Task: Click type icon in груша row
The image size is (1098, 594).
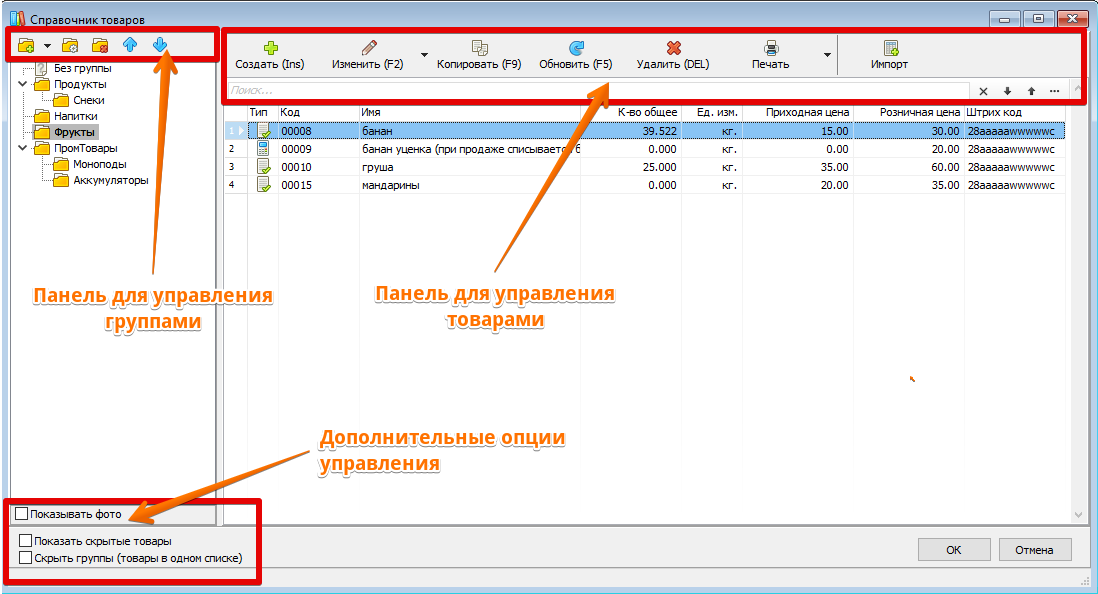Action: coord(263,167)
